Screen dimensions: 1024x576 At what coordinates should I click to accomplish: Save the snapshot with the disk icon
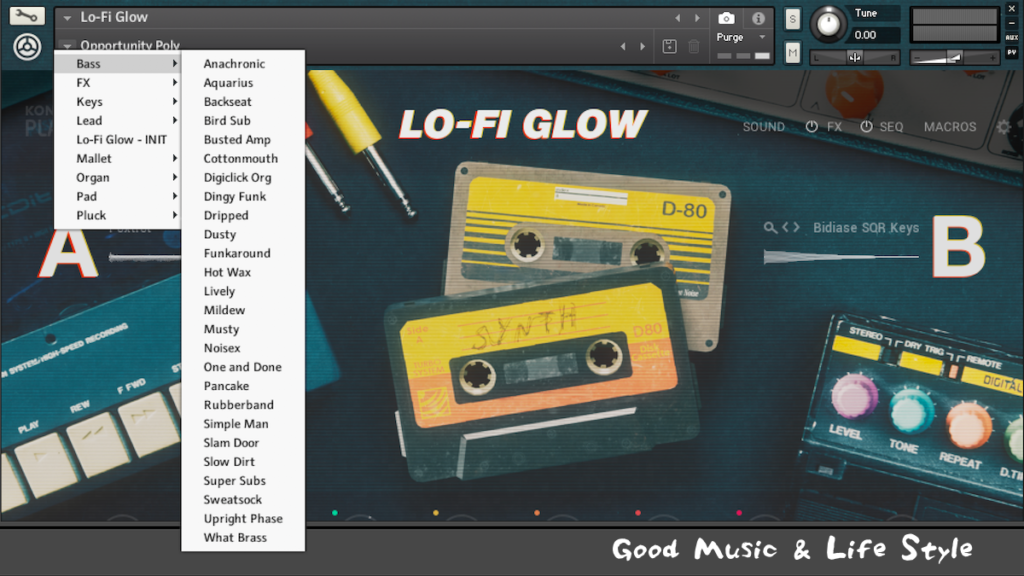(x=669, y=46)
